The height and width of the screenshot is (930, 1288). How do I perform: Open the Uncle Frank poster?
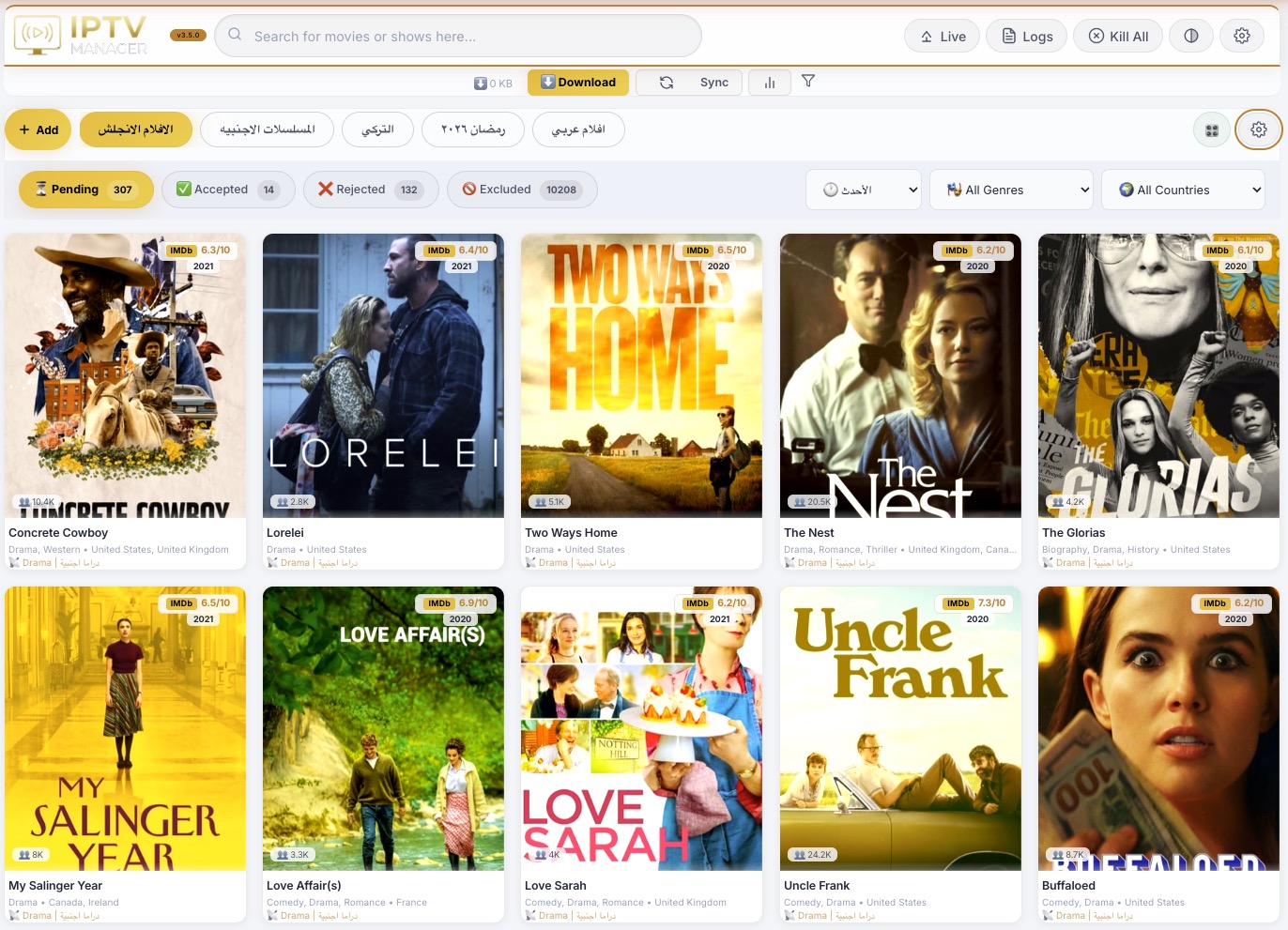point(900,728)
